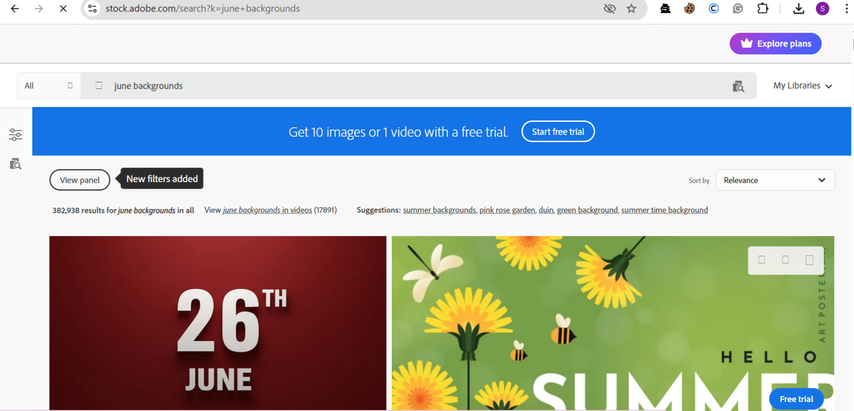Open the Chrome profile avatar
Image resolution: width=854 pixels, height=411 pixels.
coord(822,9)
